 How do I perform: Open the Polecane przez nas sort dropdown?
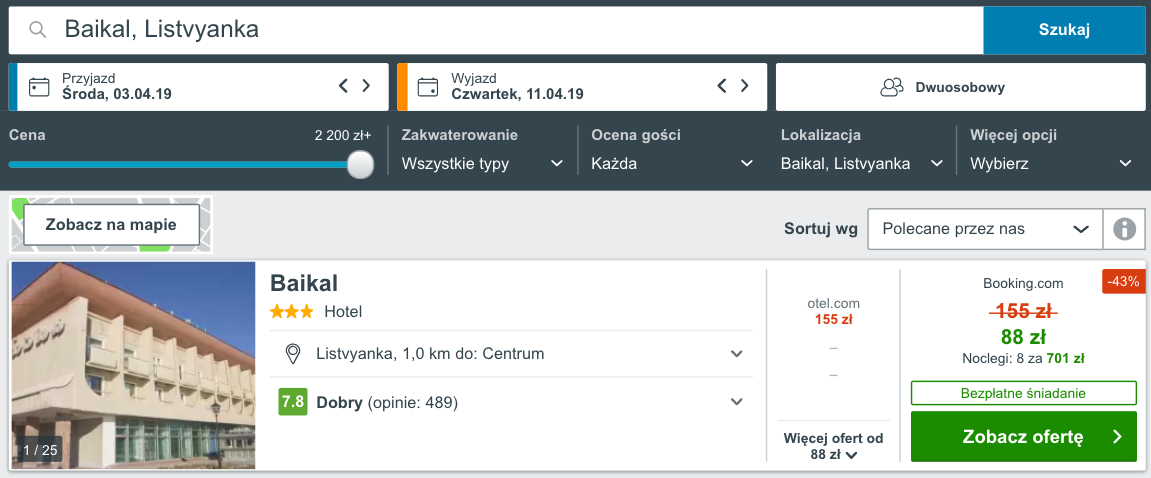pos(984,229)
